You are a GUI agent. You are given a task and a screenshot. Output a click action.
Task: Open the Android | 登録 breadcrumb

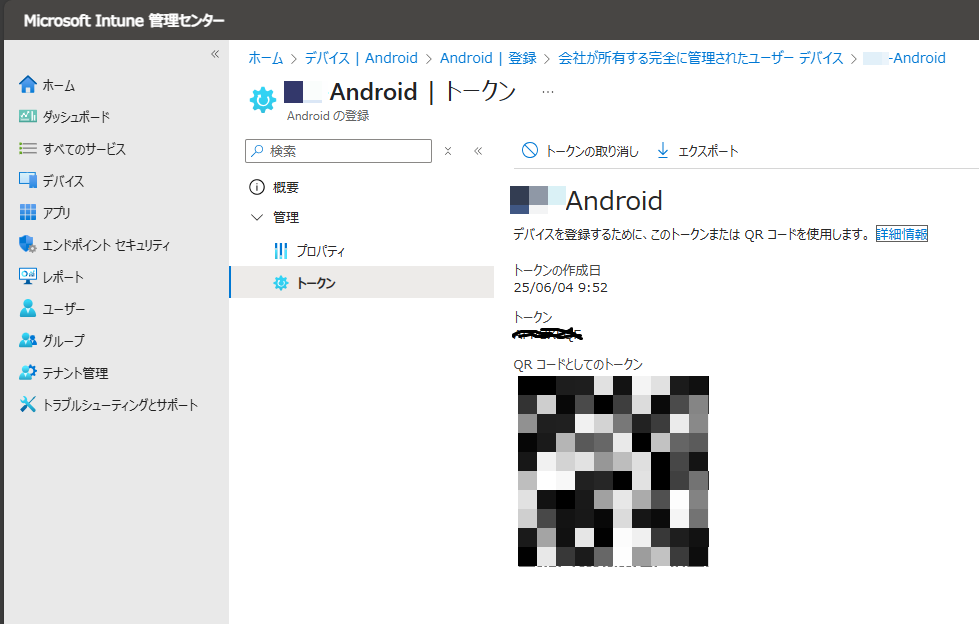488,58
